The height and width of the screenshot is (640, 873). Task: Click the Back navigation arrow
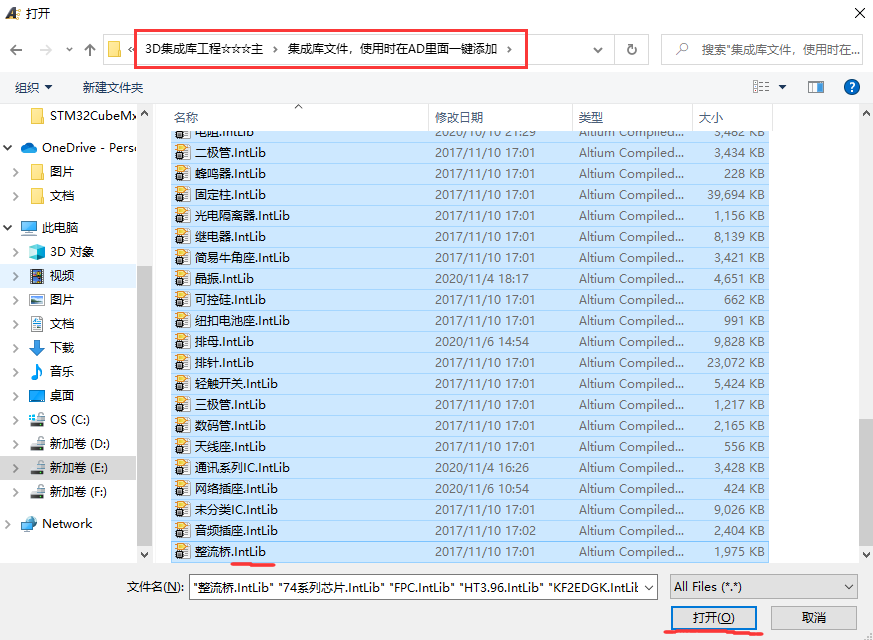16,50
